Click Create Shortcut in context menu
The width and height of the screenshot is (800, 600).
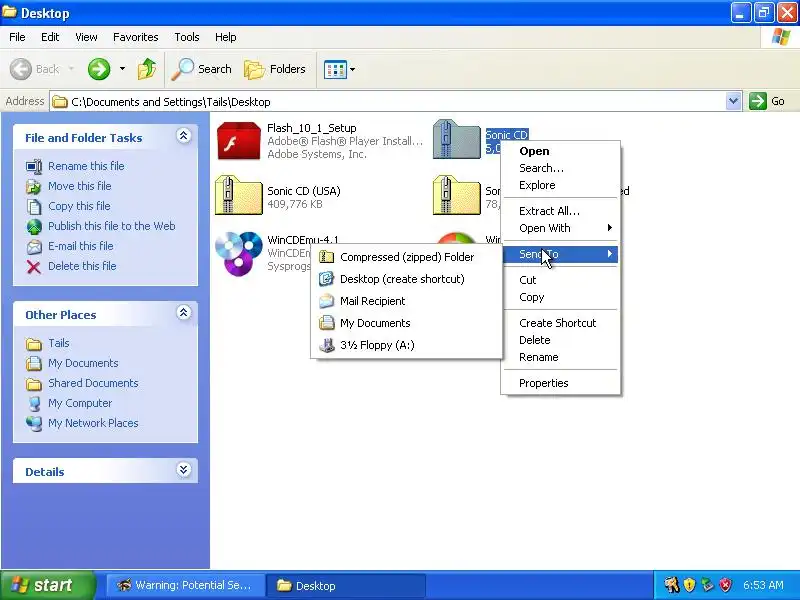pos(560,323)
